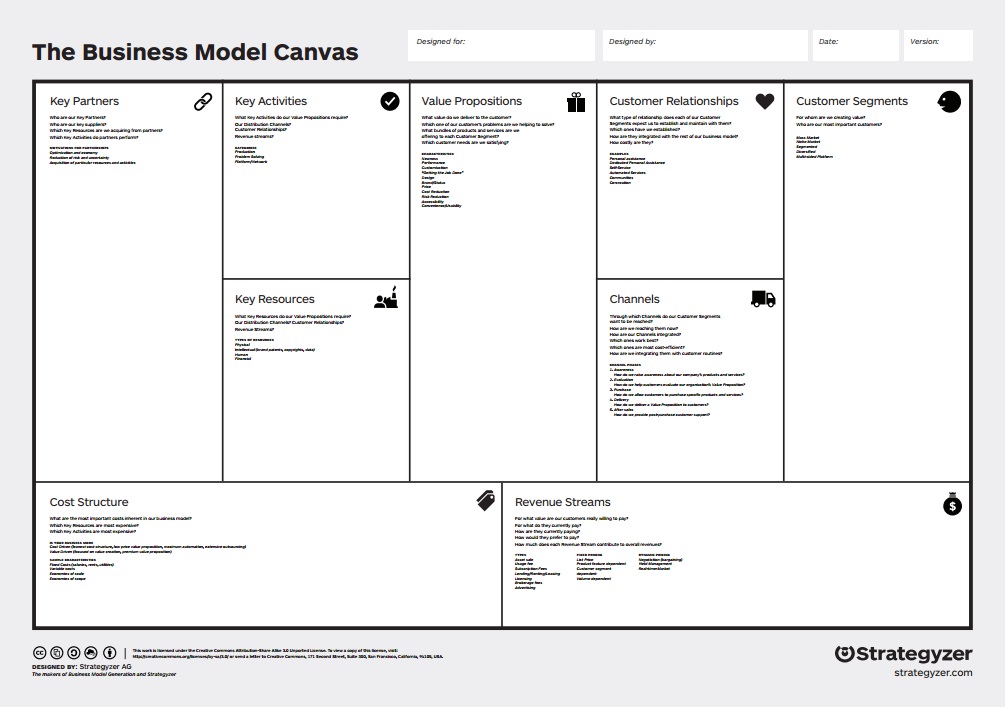1005x707 pixels.
Task: Click the fourth license icon in footer
Action: pos(91,653)
